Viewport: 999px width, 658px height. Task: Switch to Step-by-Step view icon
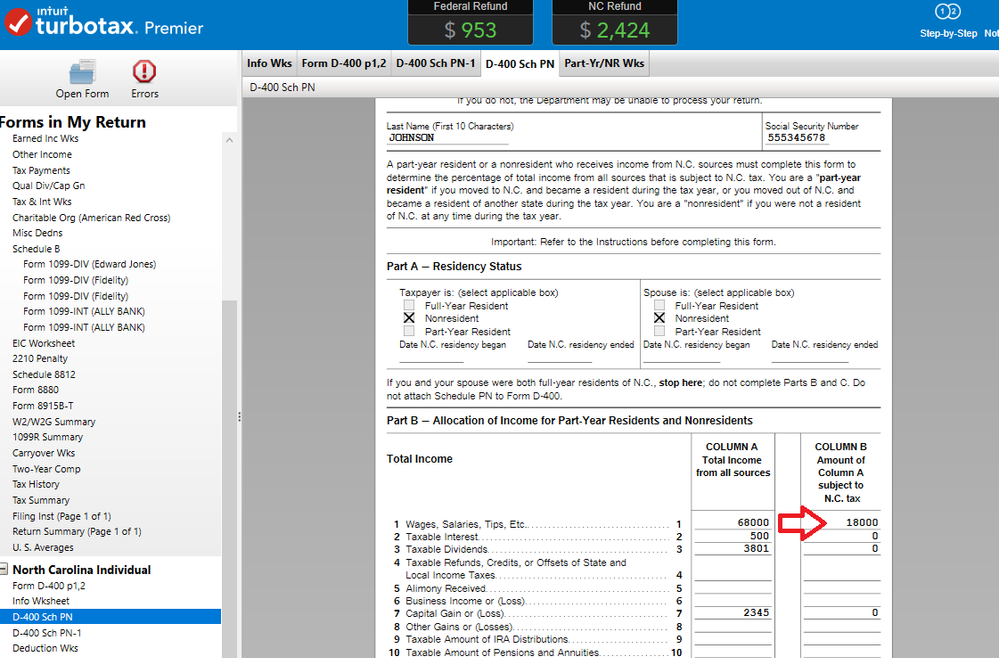pyautogui.click(x=947, y=13)
